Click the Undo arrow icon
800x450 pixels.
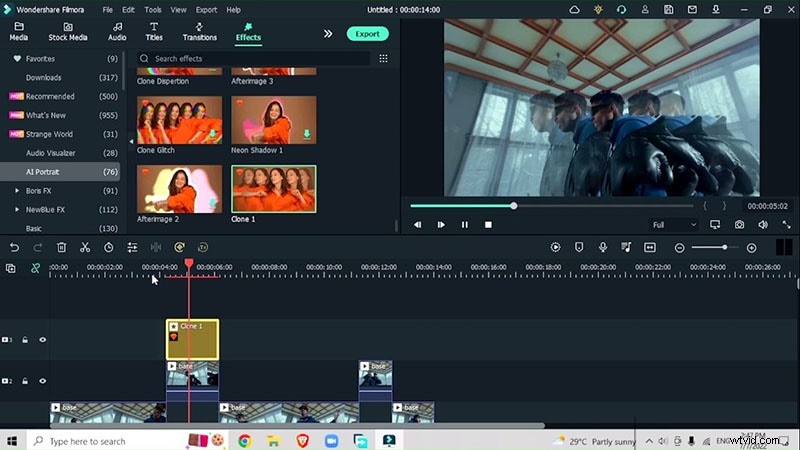point(14,247)
